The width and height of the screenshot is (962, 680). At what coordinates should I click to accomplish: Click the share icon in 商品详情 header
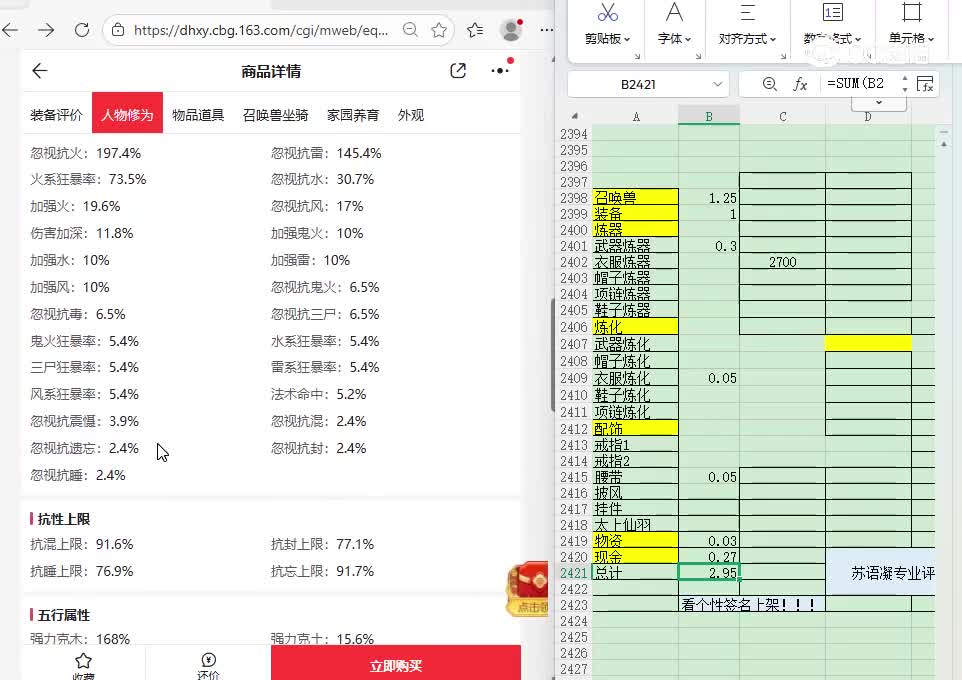(x=458, y=71)
